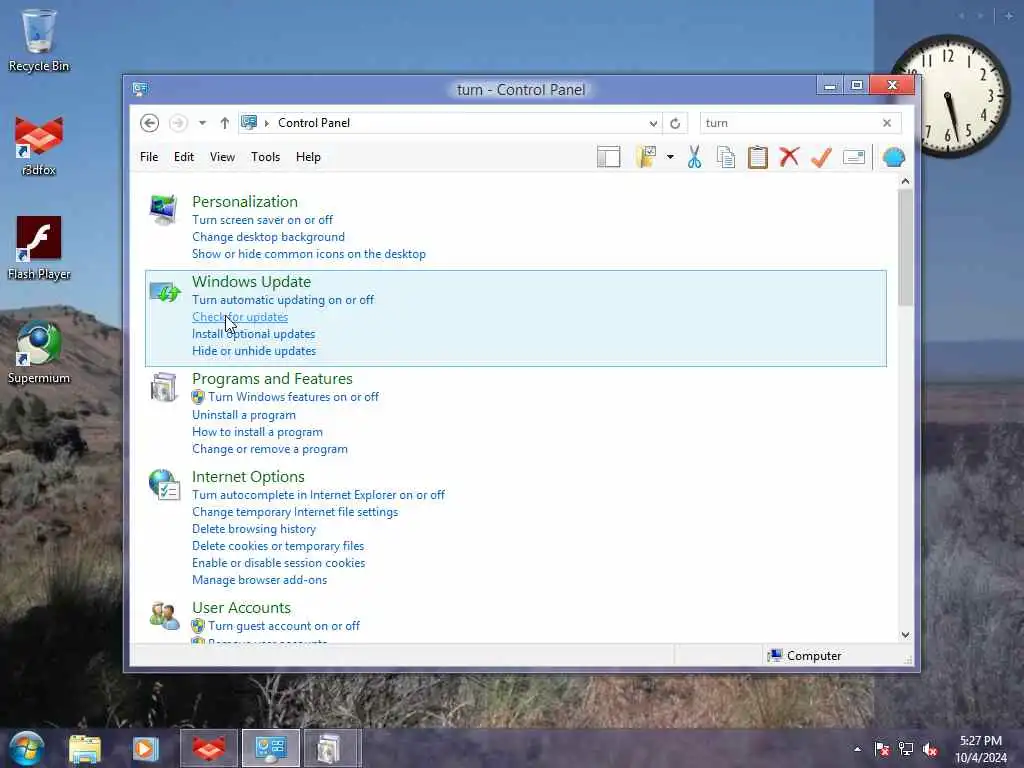Click the scrollbar down arrow in Control Panel
The width and height of the screenshot is (1024, 768).
905,635
